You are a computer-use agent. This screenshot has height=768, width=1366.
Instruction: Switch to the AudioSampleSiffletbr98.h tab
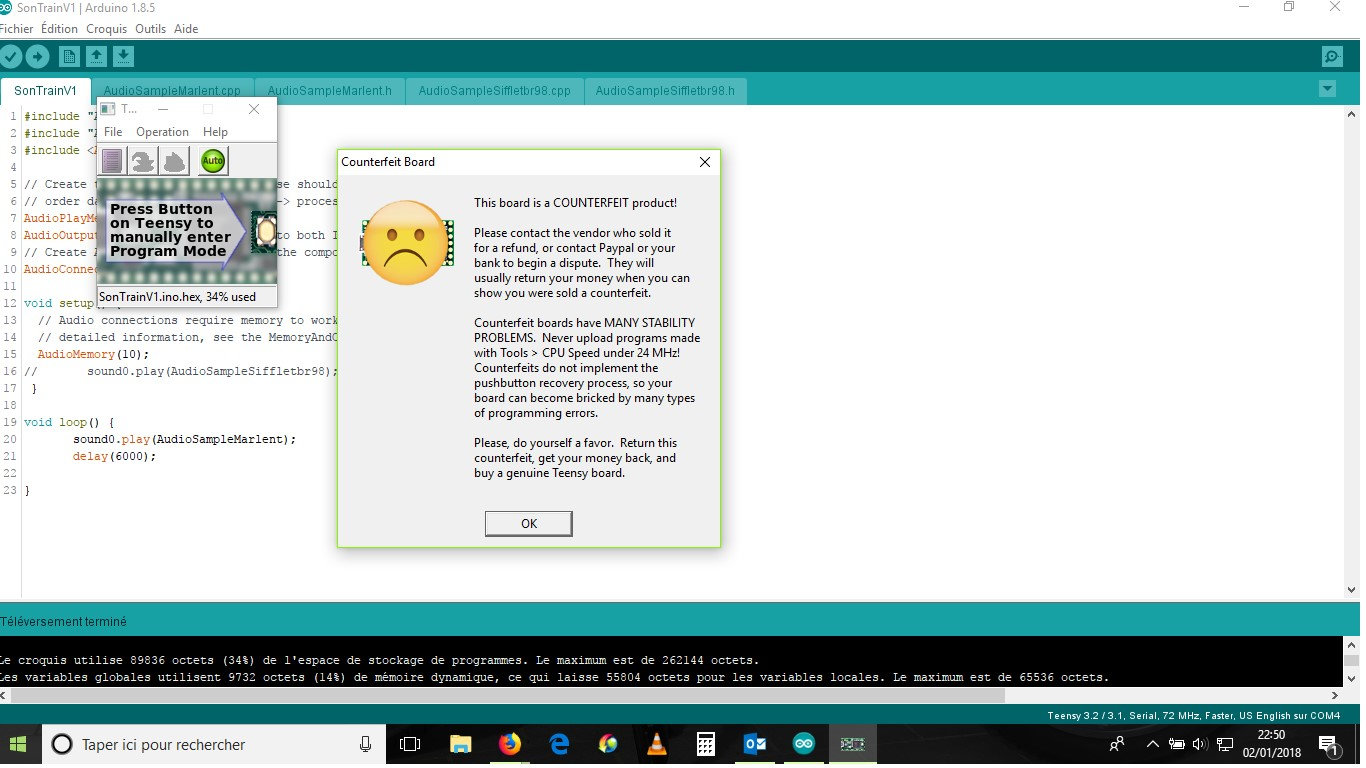tap(665, 91)
